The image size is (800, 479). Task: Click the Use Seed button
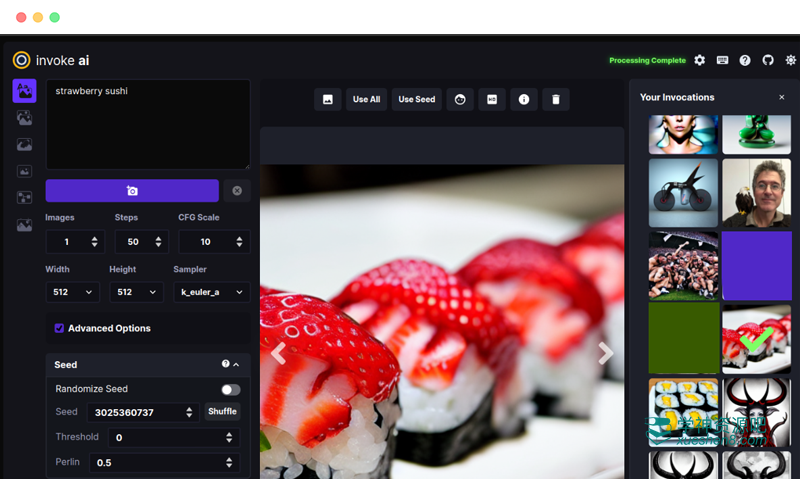tap(417, 99)
